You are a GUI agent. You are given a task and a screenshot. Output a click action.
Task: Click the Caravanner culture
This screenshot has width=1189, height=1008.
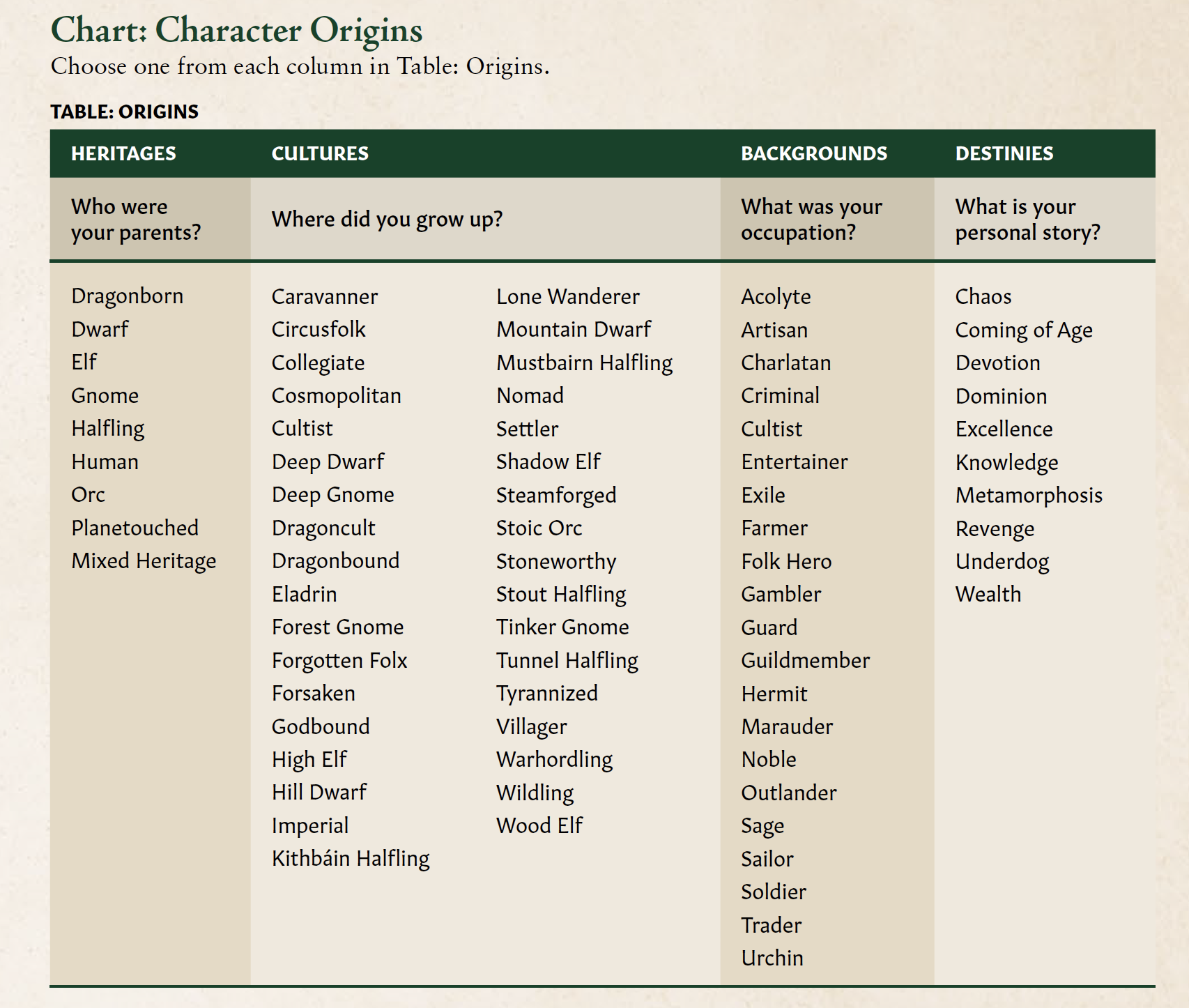[324, 296]
